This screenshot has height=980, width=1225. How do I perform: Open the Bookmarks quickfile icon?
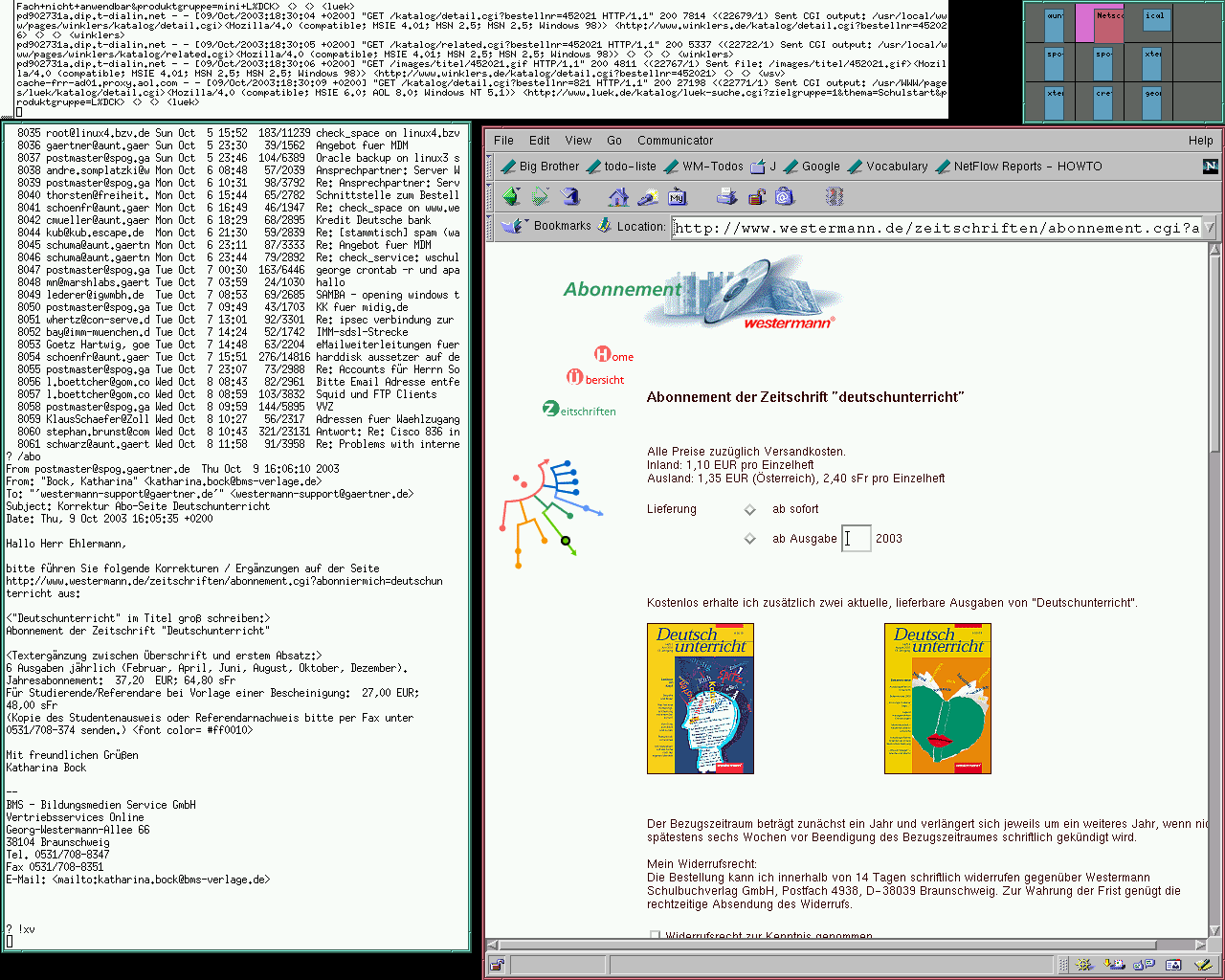(x=513, y=226)
